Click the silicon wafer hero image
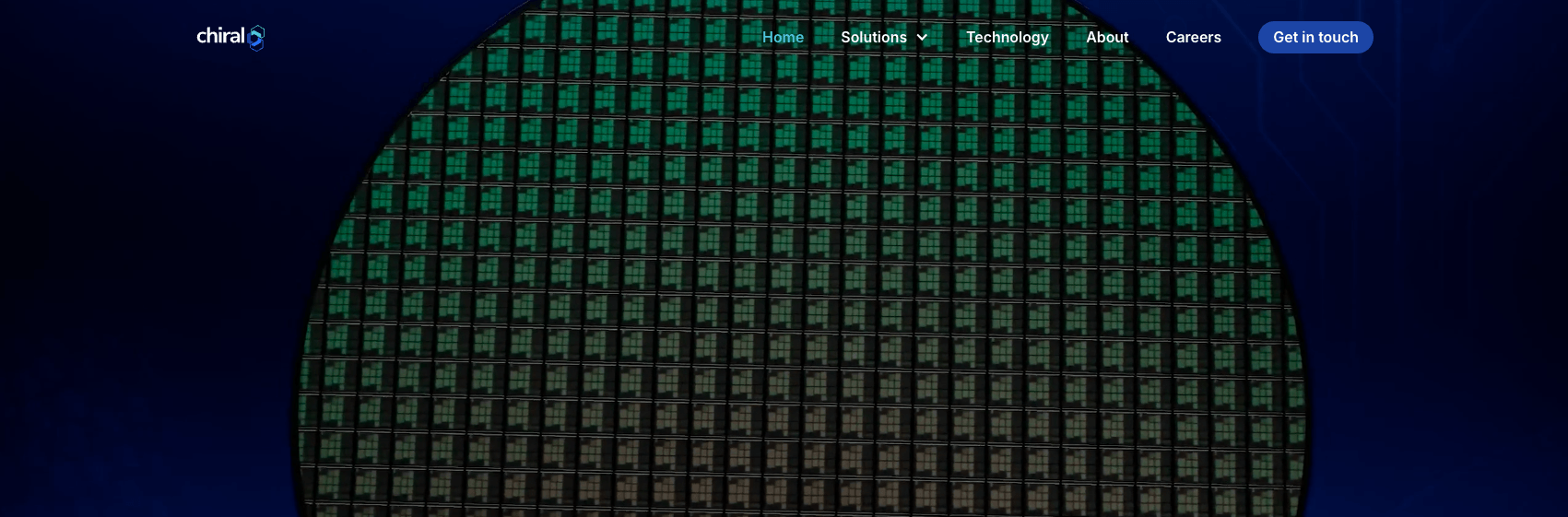The width and height of the screenshot is (1568, 517). [x=800, y=276]
